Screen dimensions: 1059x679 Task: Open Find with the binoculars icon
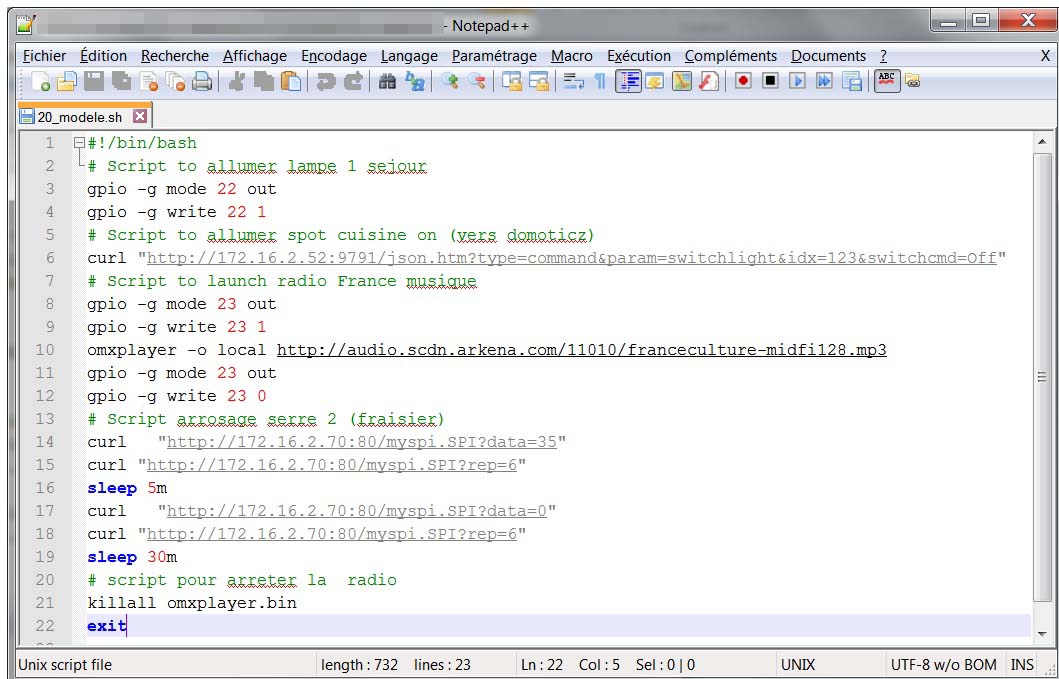387,82
